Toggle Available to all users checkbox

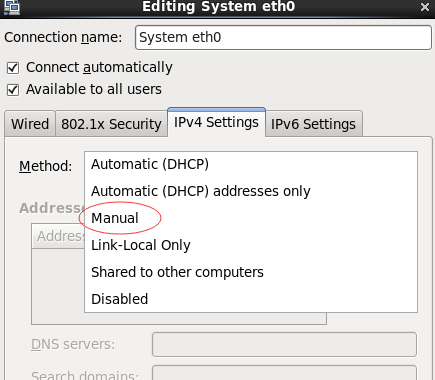coord(13,90)
